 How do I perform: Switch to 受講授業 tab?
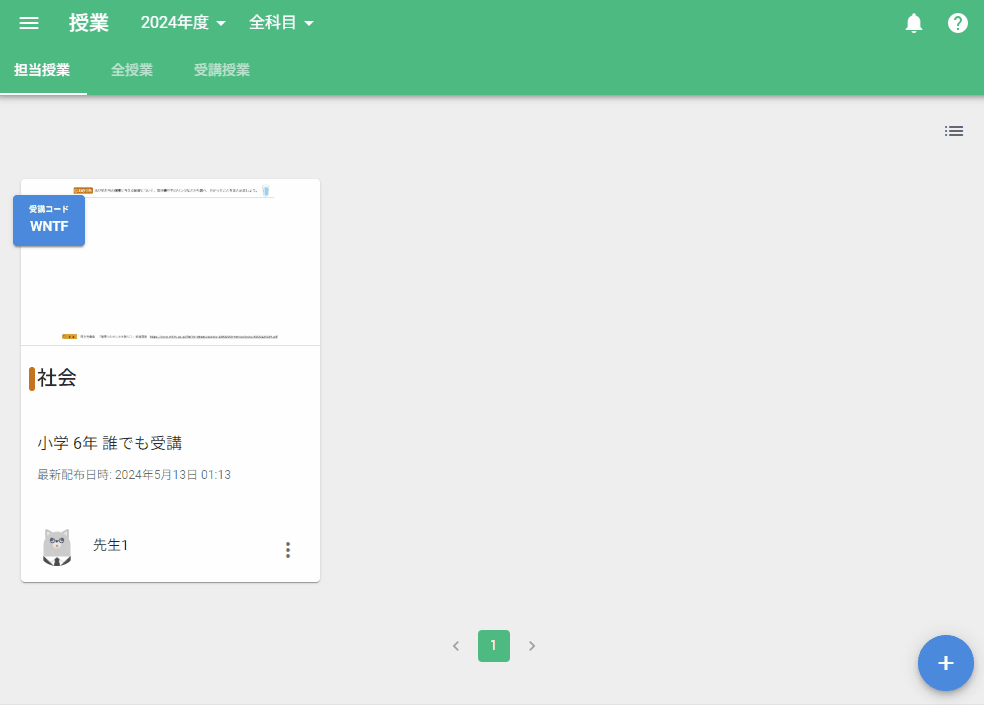coord(222,70)
